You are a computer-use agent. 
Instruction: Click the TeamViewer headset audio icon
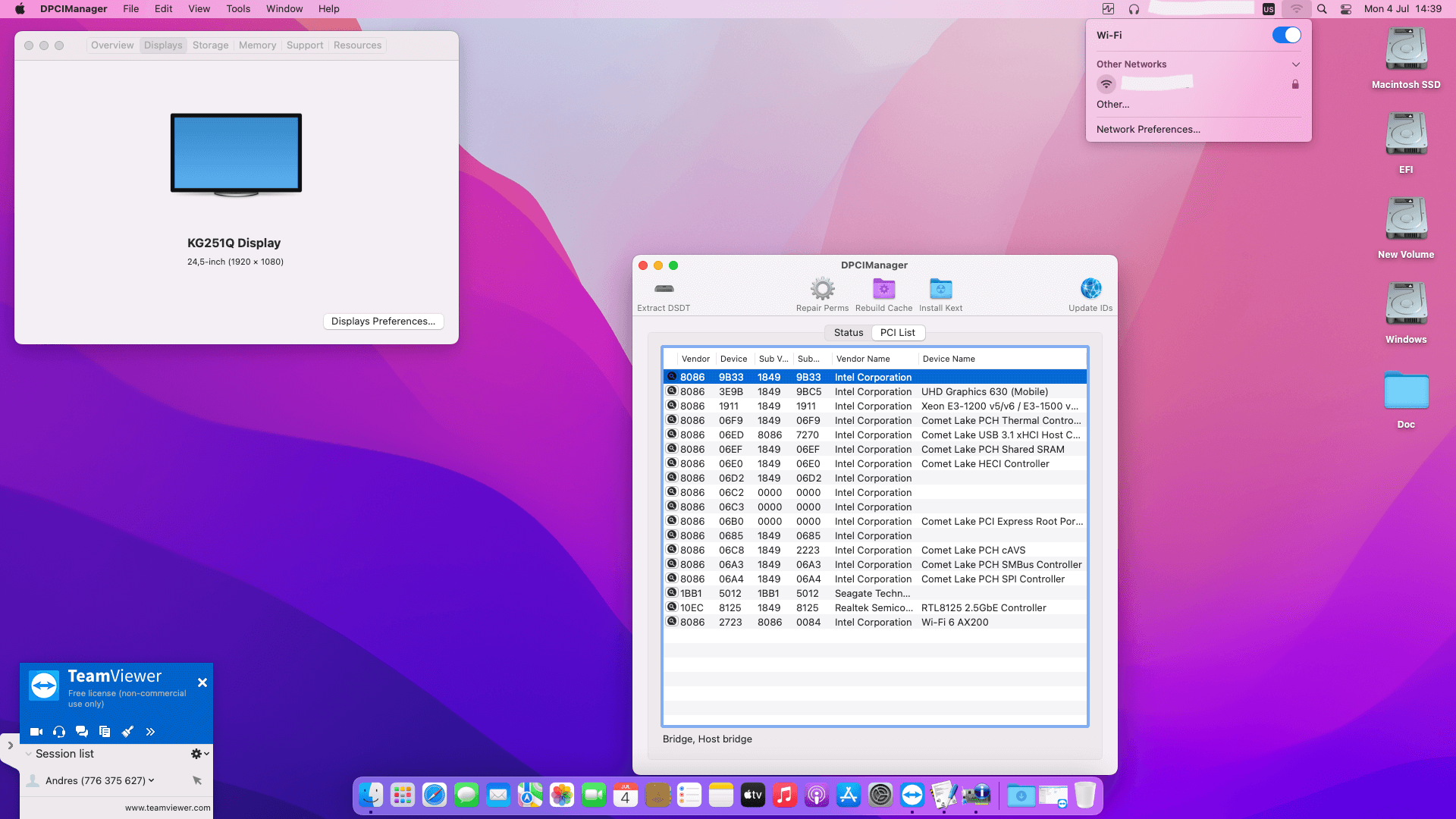pos(59,732)
